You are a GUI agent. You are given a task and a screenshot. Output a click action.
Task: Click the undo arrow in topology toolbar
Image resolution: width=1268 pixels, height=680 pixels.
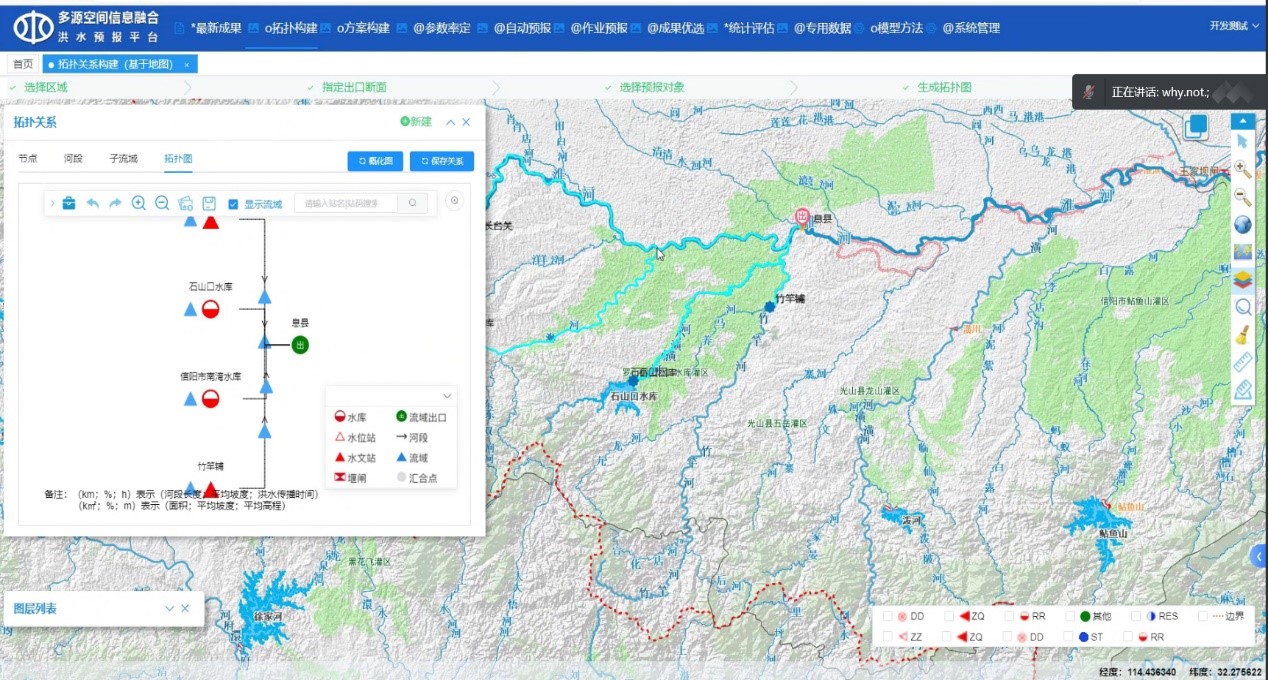93,203
